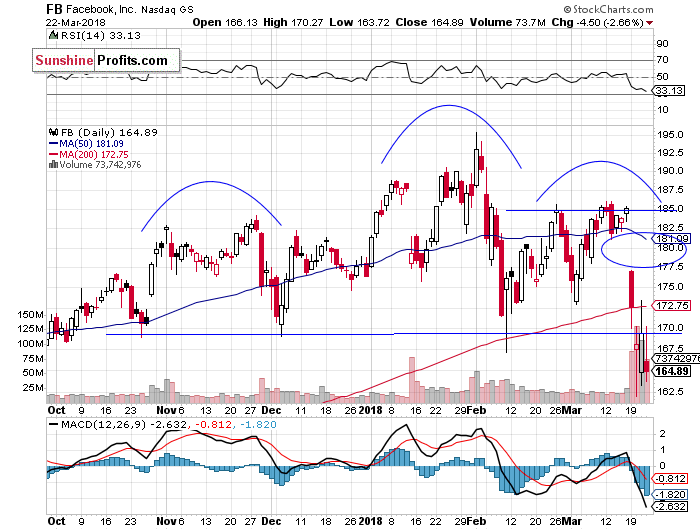Click the 172.75 MA200 price tag

coord(671,306)
